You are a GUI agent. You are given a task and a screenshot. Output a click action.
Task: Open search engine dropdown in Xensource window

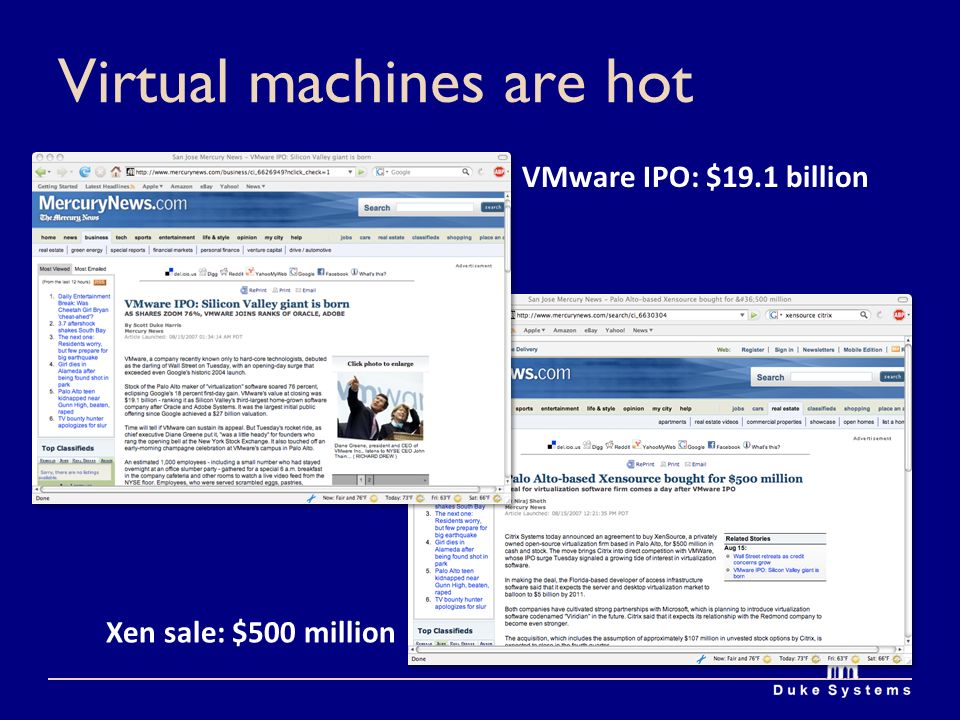pyautogui.click(x=781, y=315)
